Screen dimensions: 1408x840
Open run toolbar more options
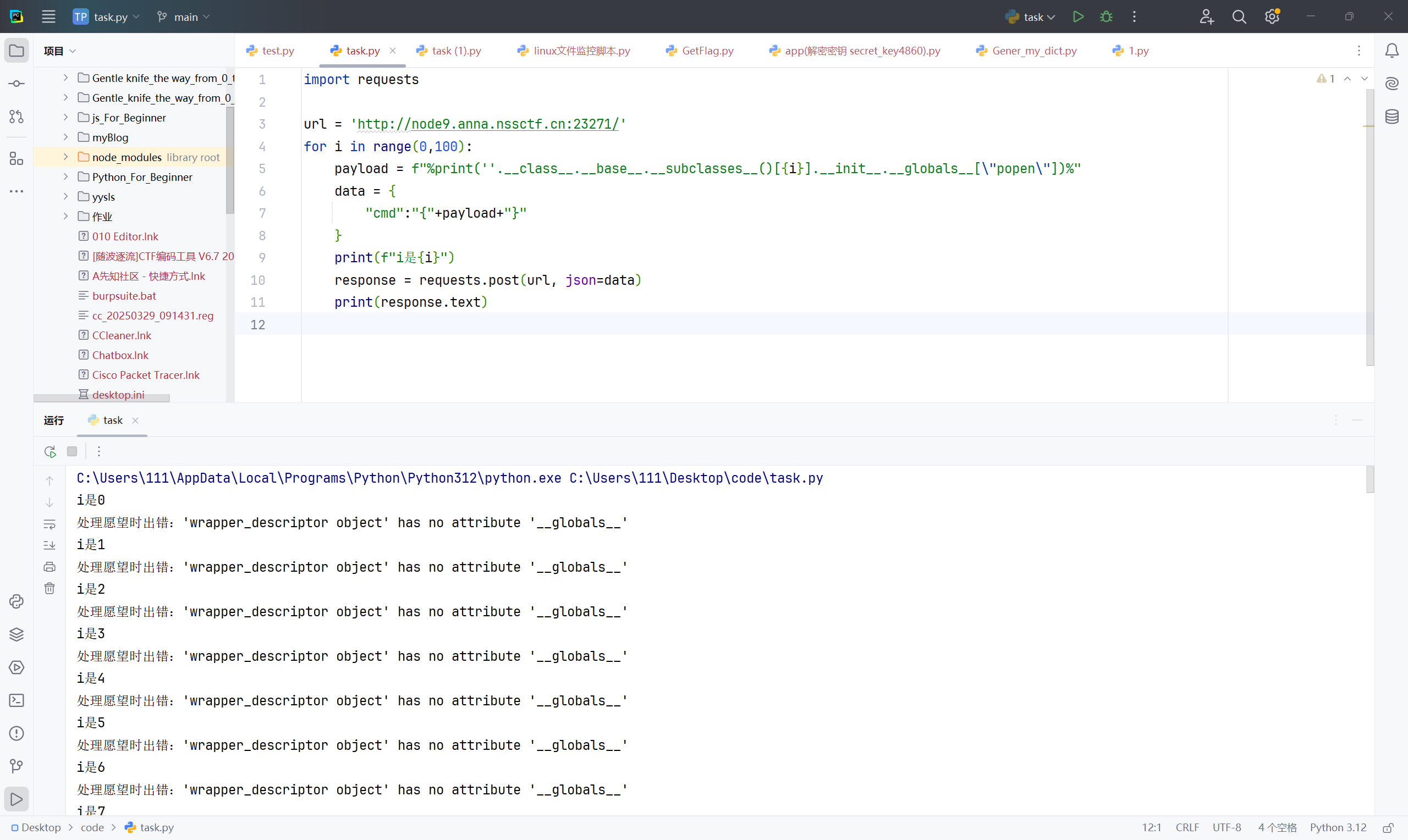tap(99, 451)
